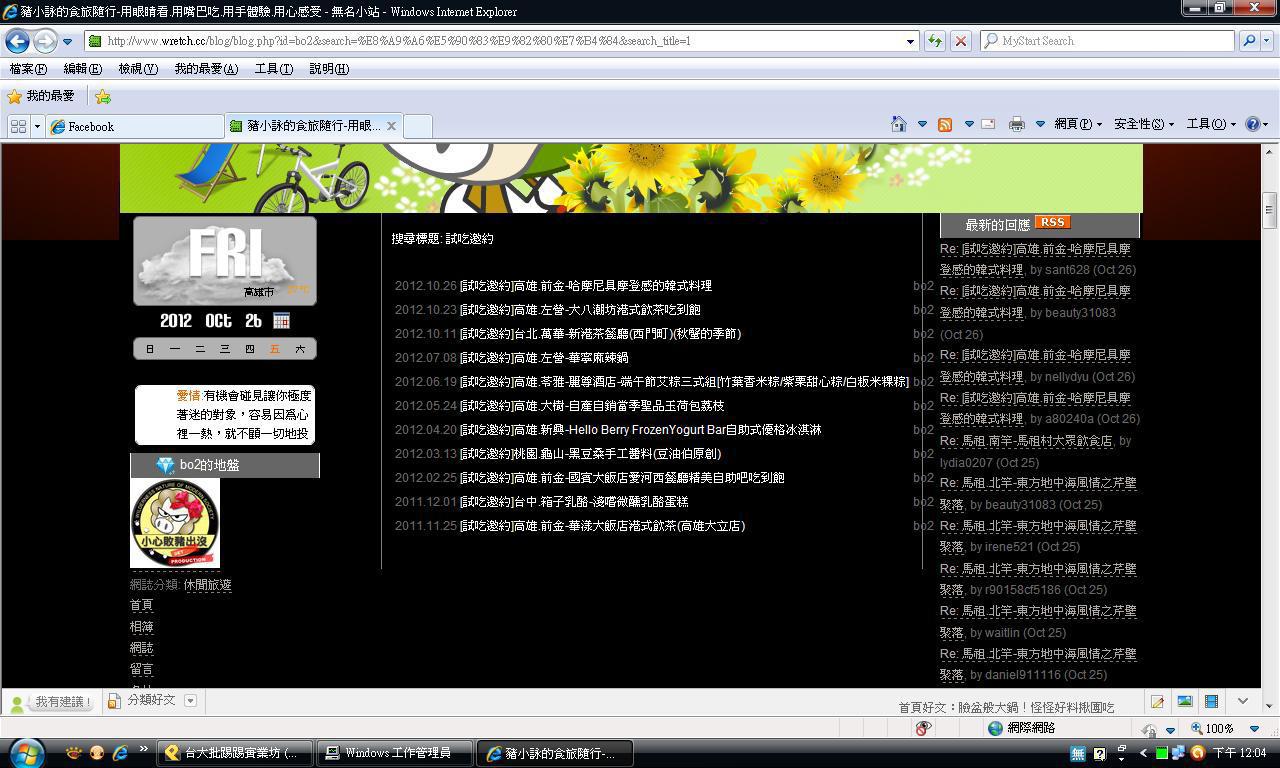Switch to Facebook tab

pos(135,126)
